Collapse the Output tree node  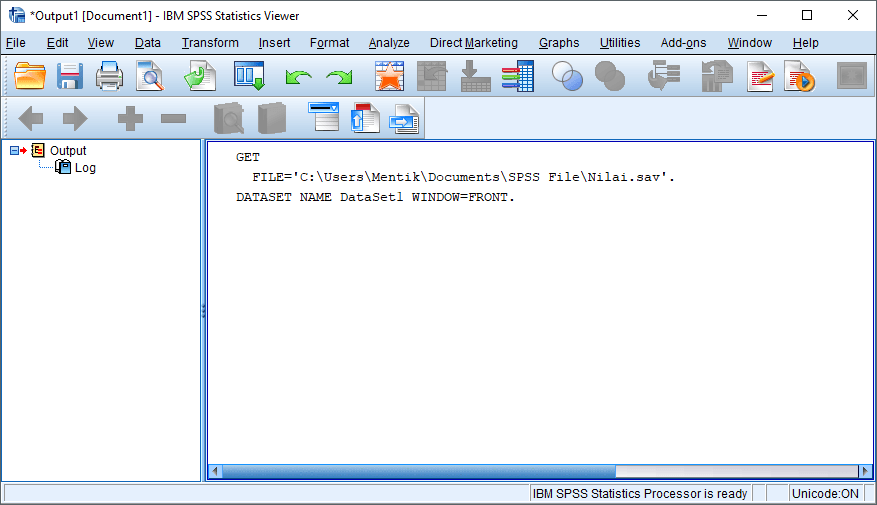pyautogui.click(x=14, y=150)
